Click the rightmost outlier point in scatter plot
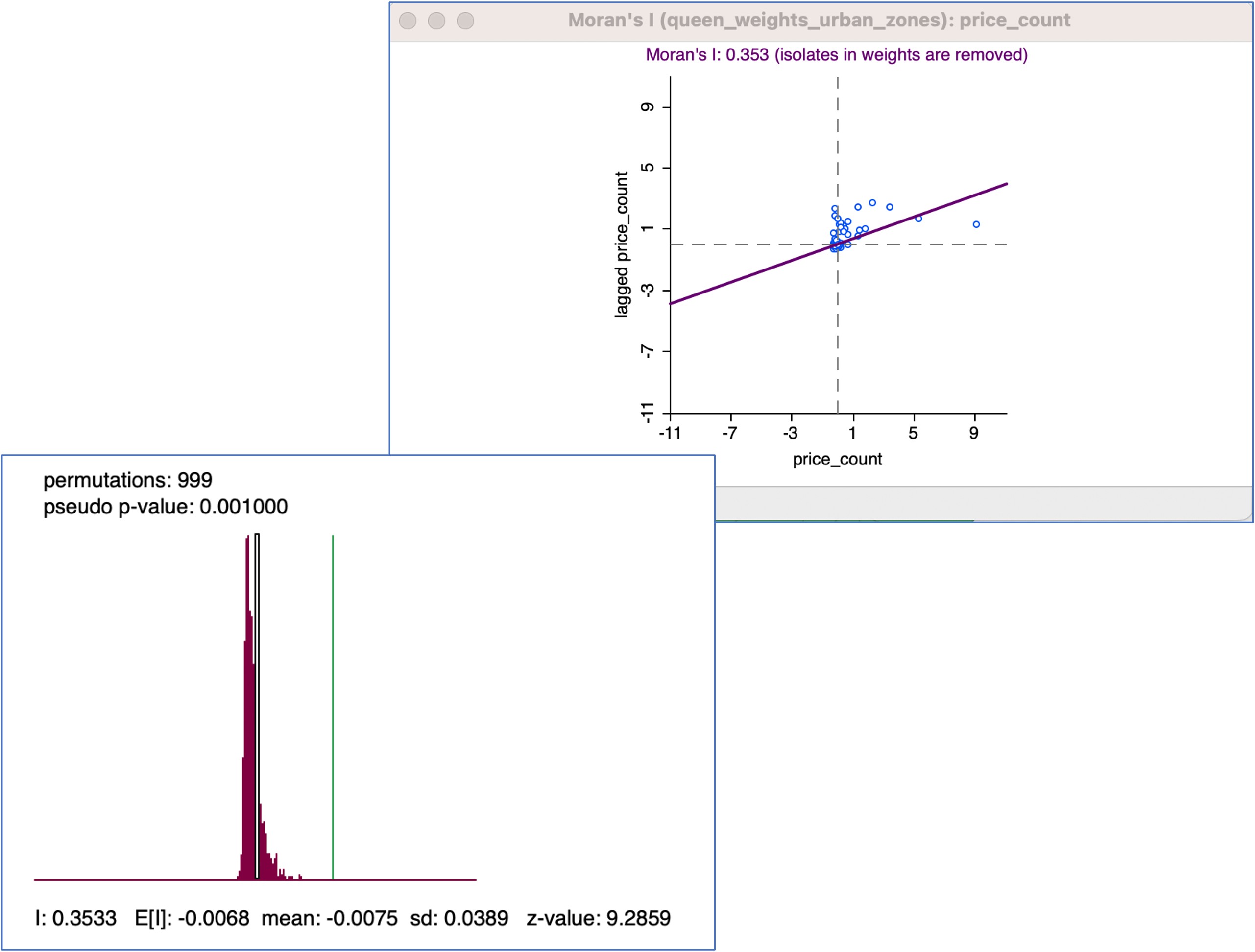Screen dimensions: 1255x952 click(976, 225)
